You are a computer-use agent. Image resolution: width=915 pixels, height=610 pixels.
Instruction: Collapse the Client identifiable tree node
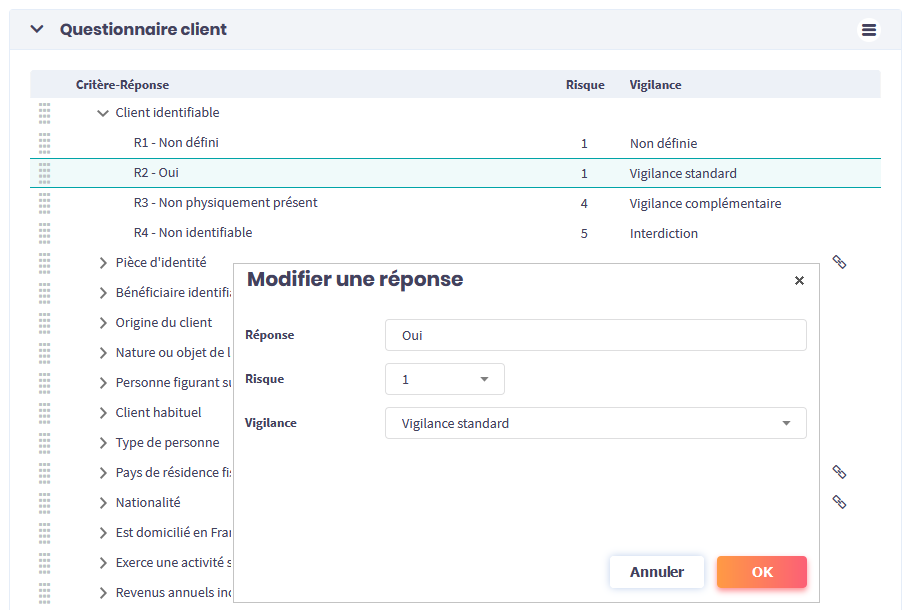coord(102,113)
